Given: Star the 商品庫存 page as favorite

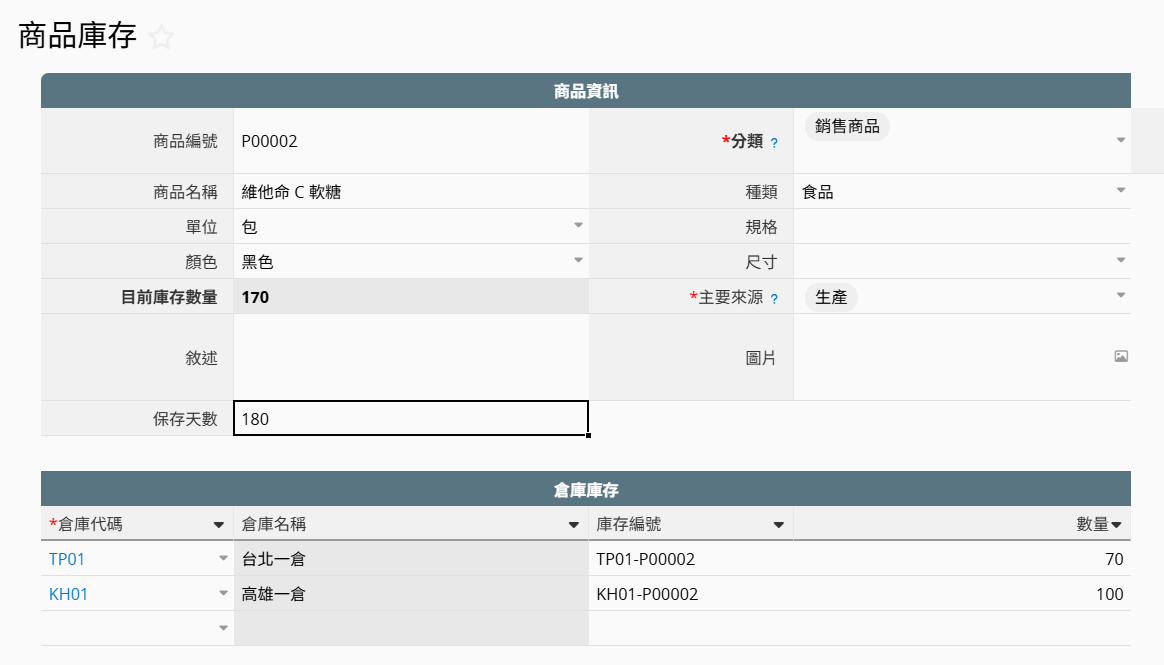Looking at the screenshot, I should 161,38.
